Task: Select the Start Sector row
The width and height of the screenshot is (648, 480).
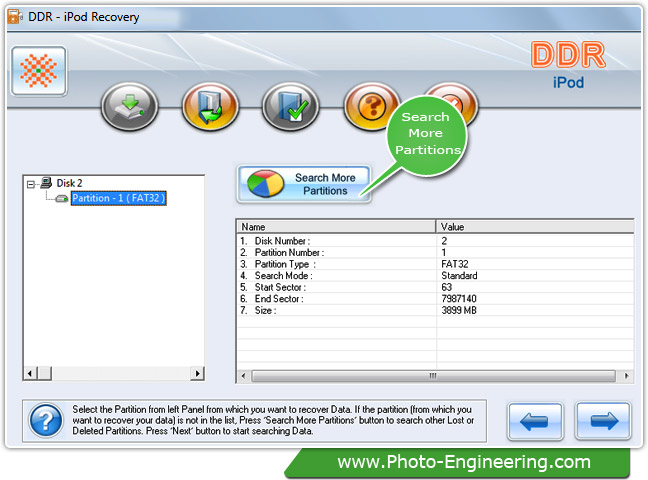Action: pos(436,287)
